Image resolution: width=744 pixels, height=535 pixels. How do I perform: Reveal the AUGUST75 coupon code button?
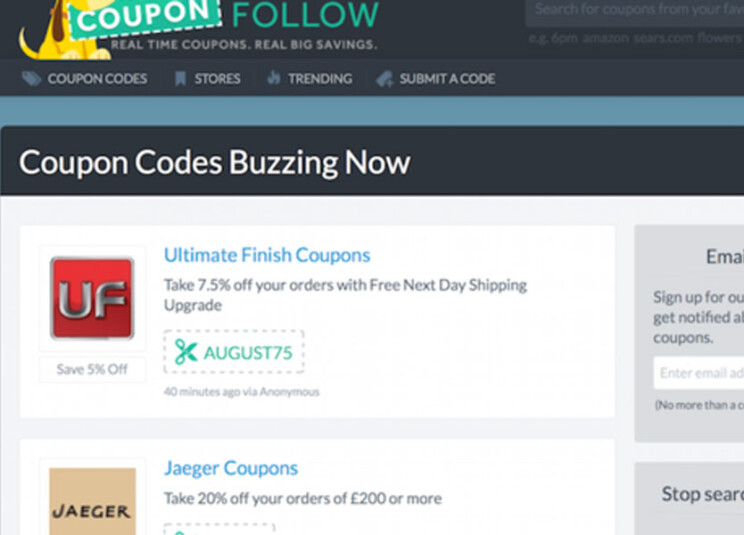234,352
